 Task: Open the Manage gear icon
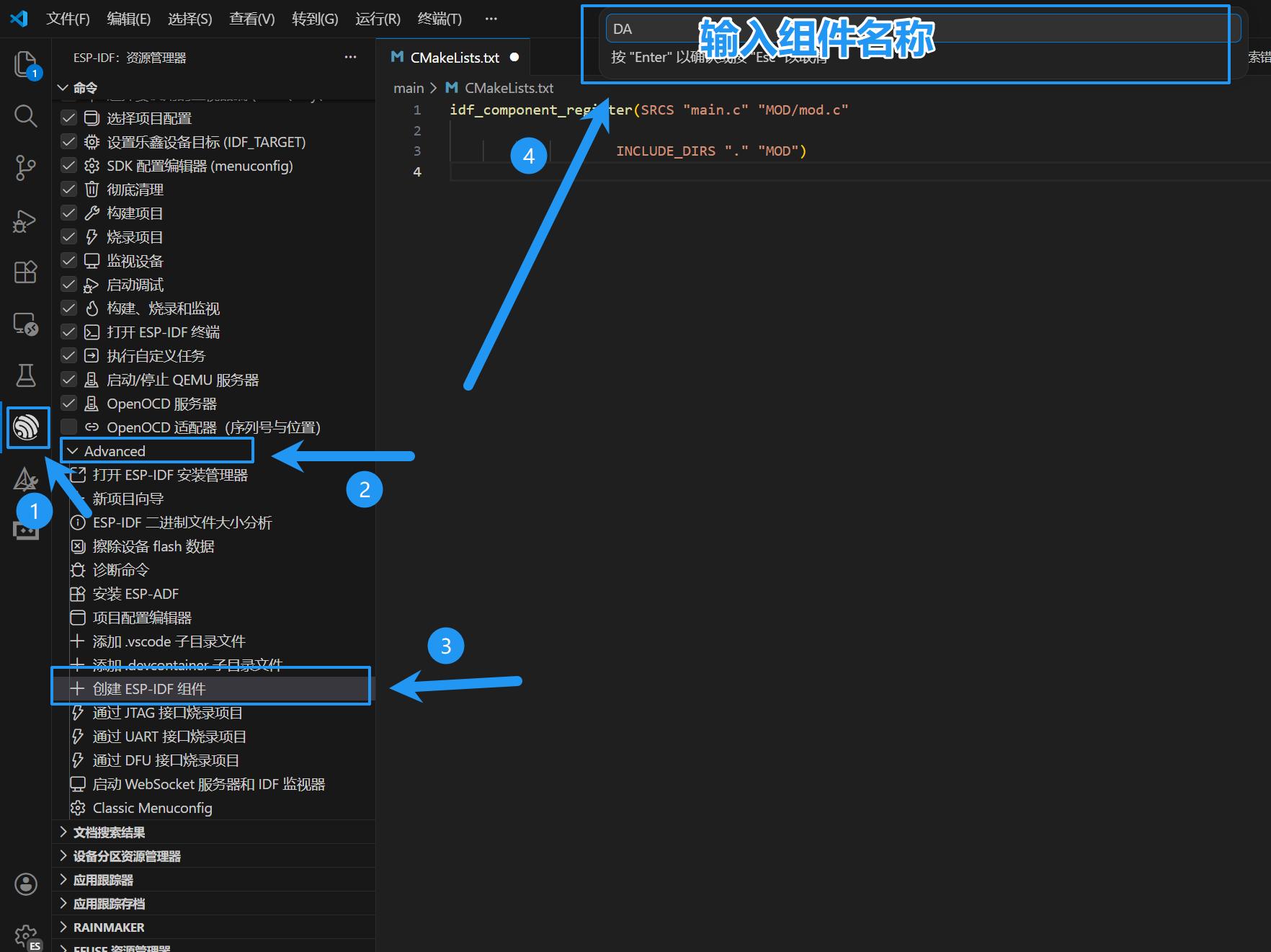pyautogui.click(x=26, y=936)
